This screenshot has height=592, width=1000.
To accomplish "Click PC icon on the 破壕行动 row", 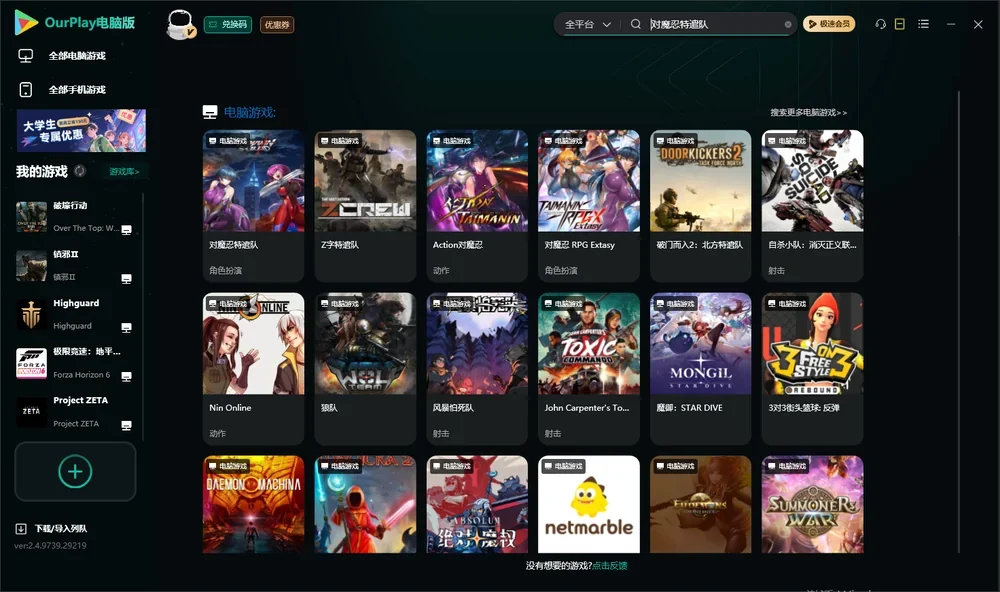I will (126, 230).
